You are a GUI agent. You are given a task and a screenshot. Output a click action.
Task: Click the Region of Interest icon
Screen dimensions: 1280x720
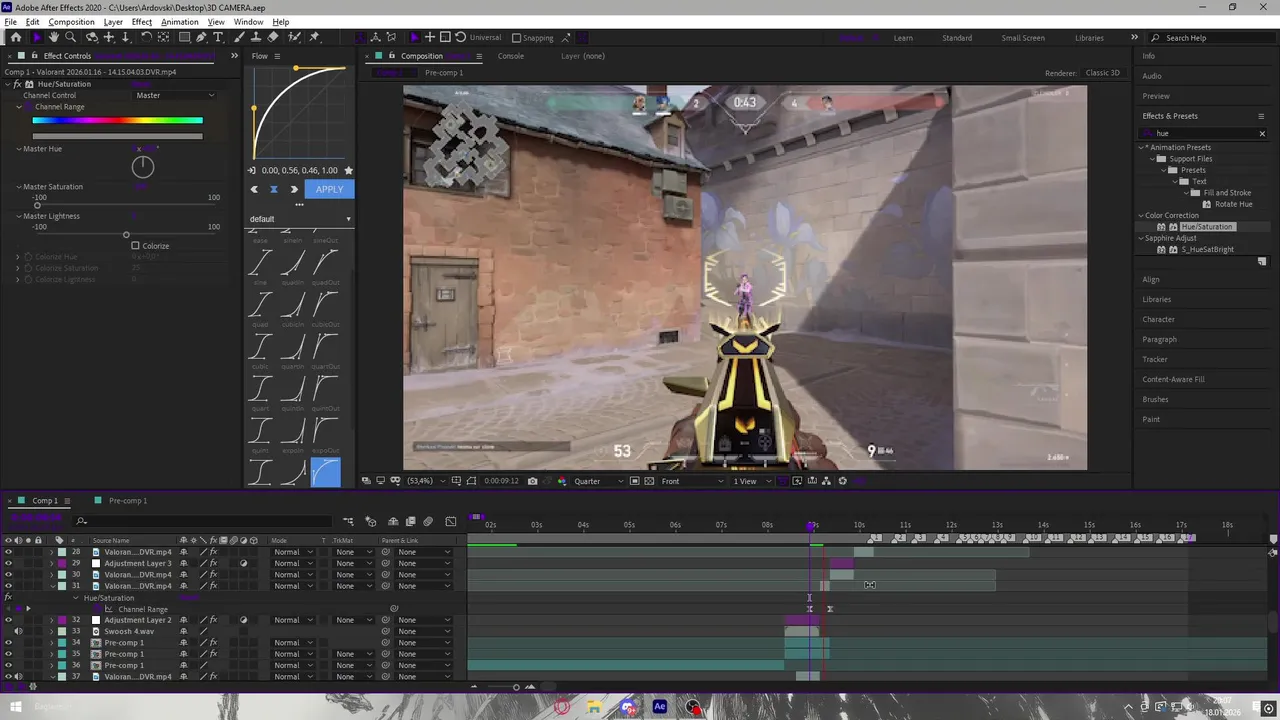[634, 481]
